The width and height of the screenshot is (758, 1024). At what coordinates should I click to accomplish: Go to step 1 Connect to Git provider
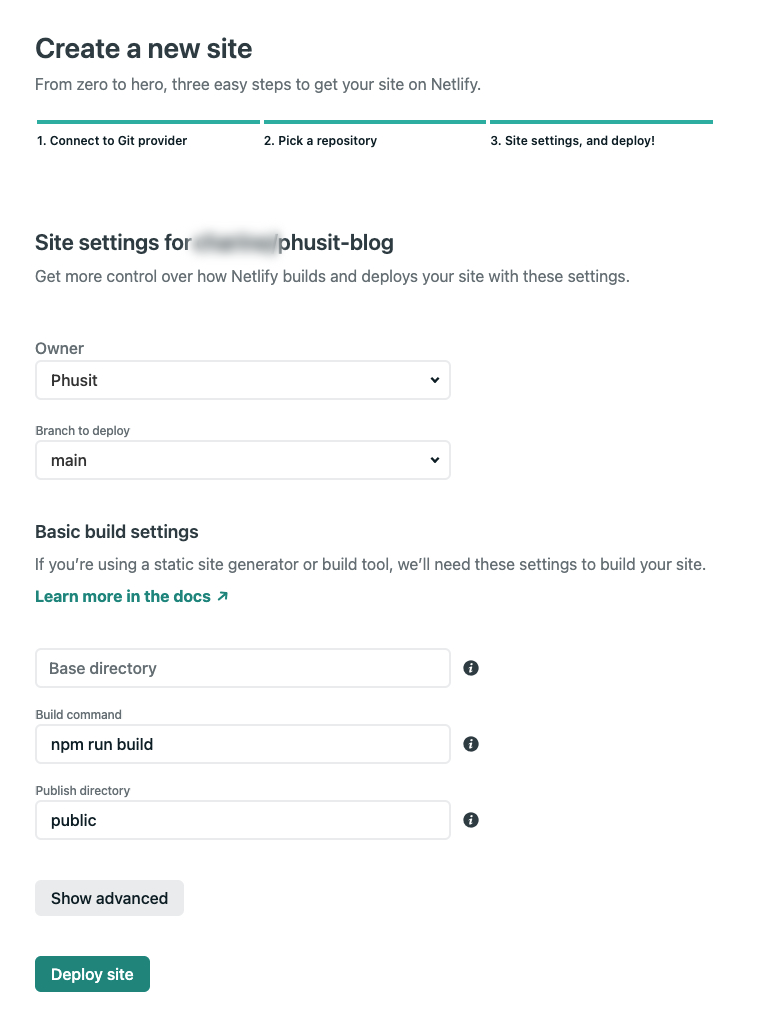click(x=112, y=141)
